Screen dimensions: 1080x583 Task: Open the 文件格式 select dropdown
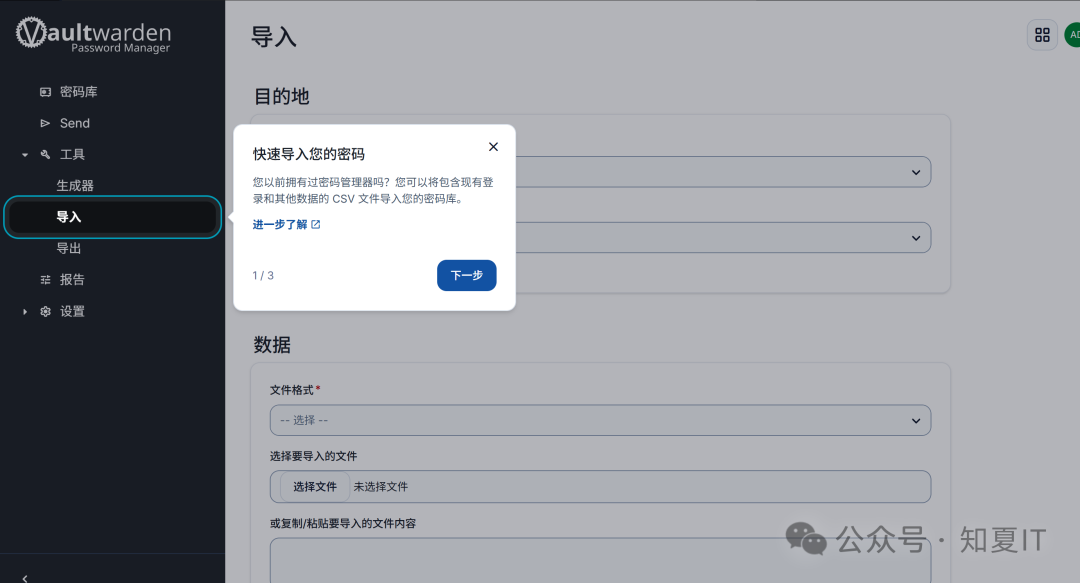(x=600, y=420)
